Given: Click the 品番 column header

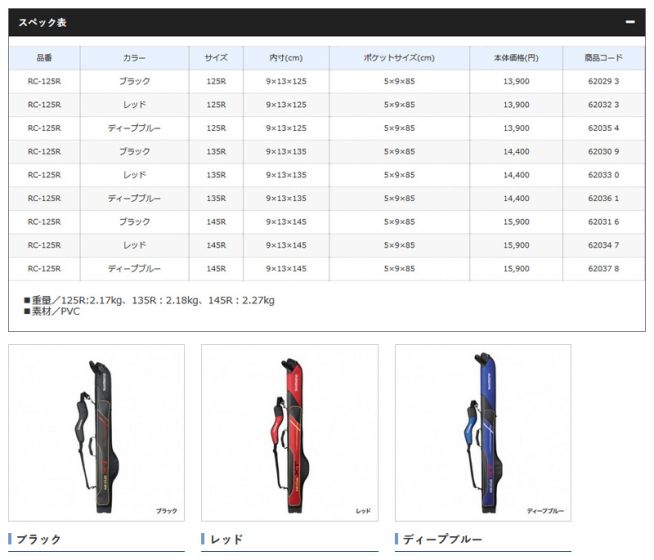Looking at the screenshot, I should (44, 58).
